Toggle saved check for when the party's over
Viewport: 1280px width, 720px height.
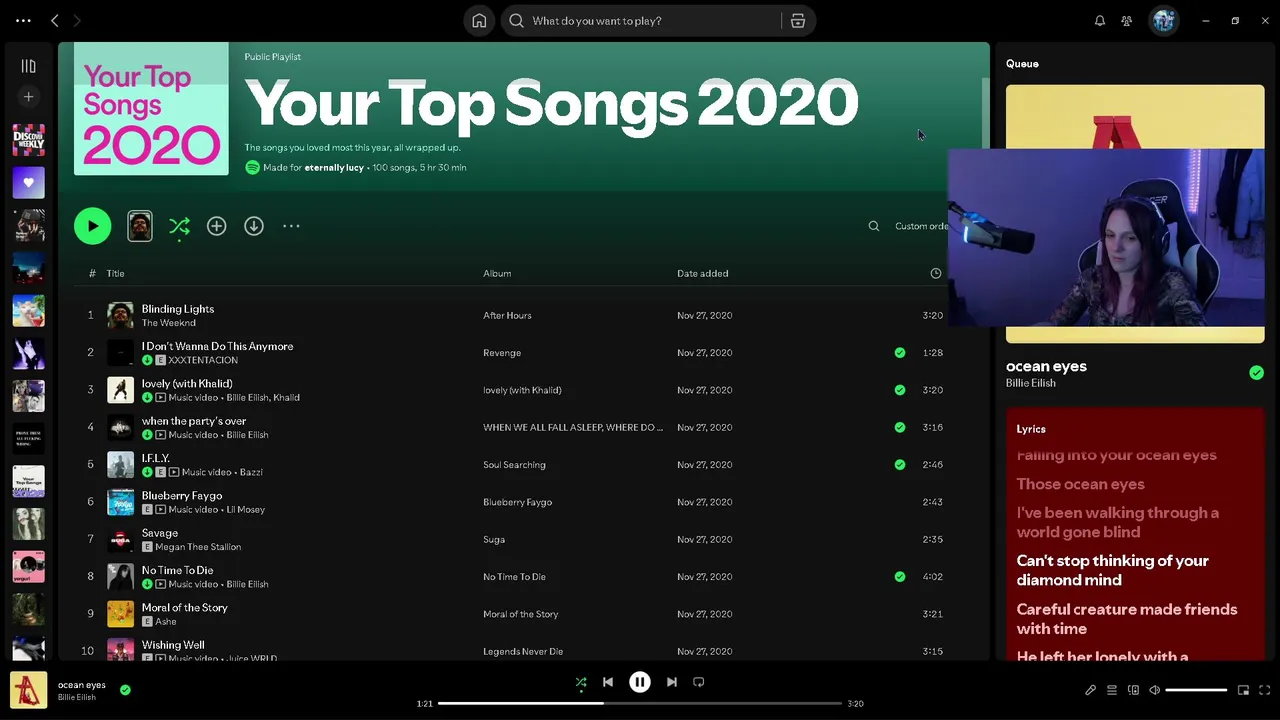(x=900, y=427)
